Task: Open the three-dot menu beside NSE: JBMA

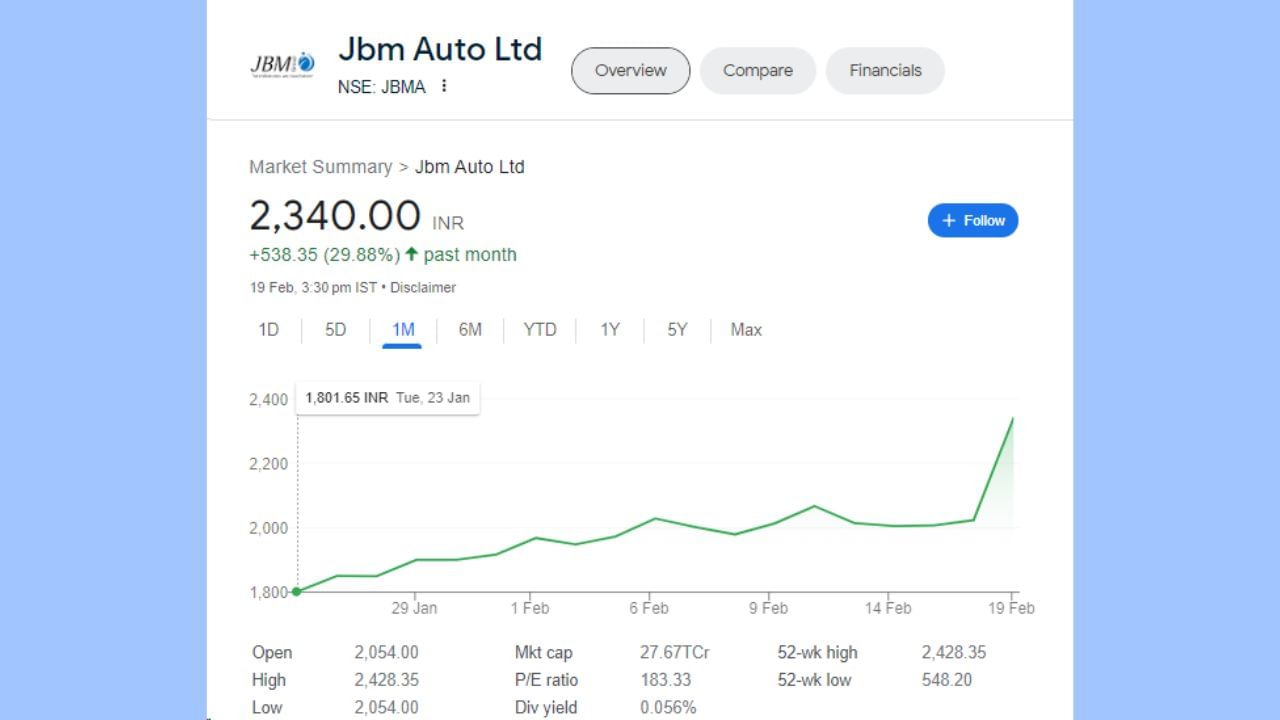Action: (x=444, y=86)
